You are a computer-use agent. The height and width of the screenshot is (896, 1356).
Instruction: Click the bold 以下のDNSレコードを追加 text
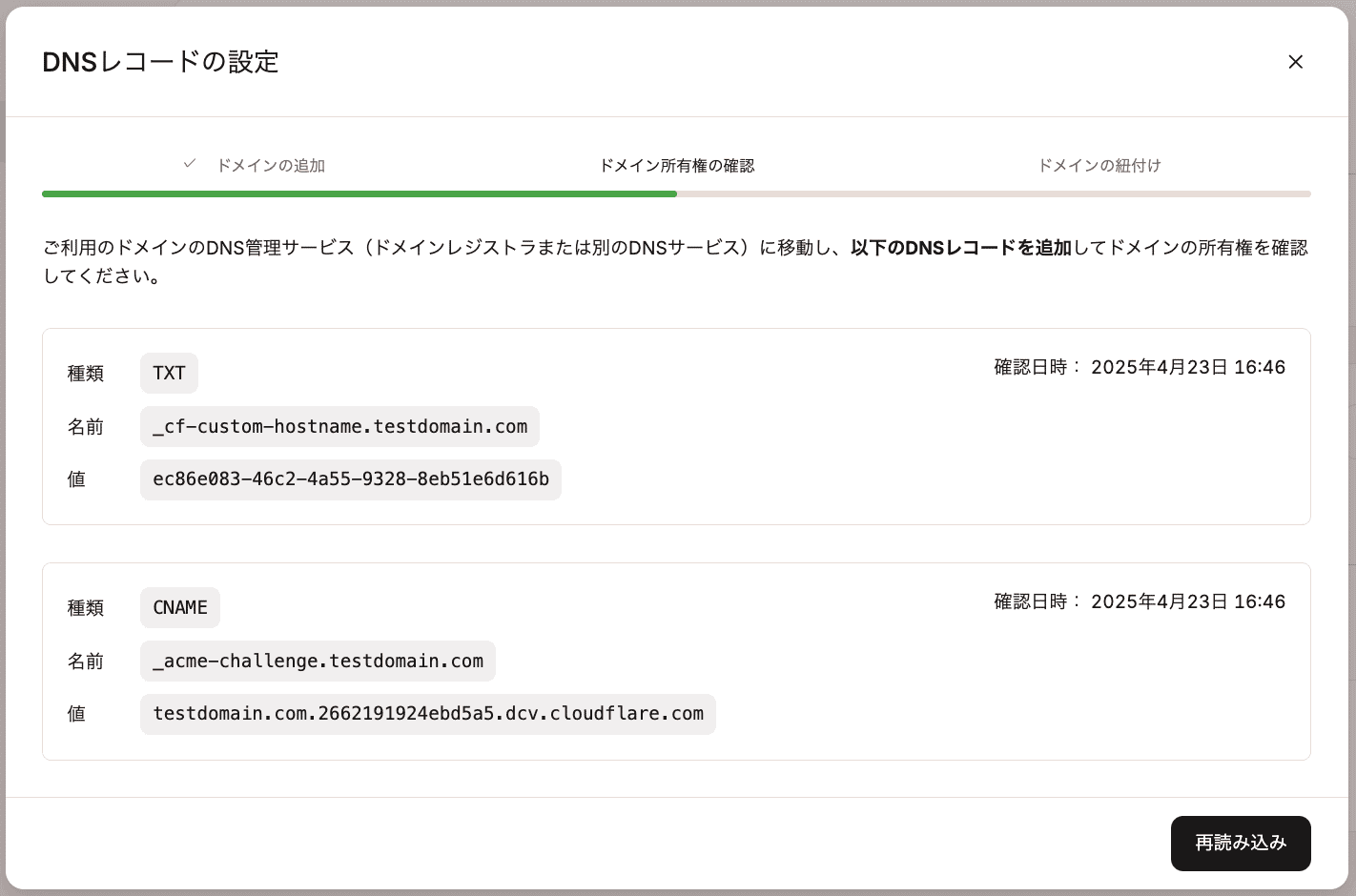[961, 248]
